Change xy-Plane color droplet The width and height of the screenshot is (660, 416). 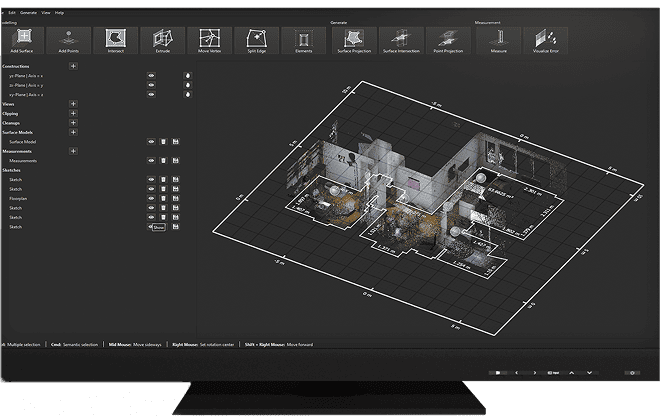(x=188, y=94)
